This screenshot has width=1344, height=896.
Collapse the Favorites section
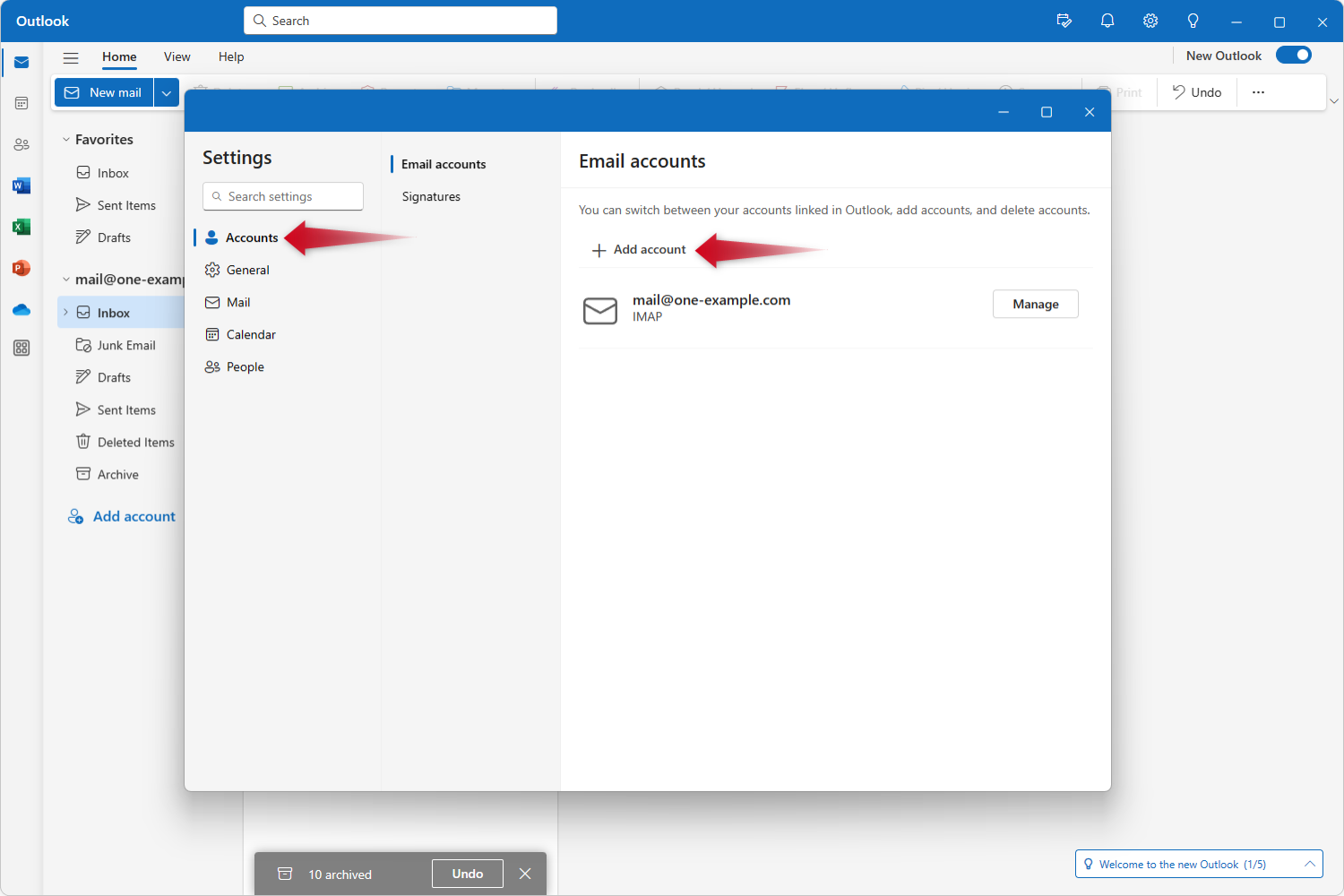pyautogui.click(x=65, y=139)
